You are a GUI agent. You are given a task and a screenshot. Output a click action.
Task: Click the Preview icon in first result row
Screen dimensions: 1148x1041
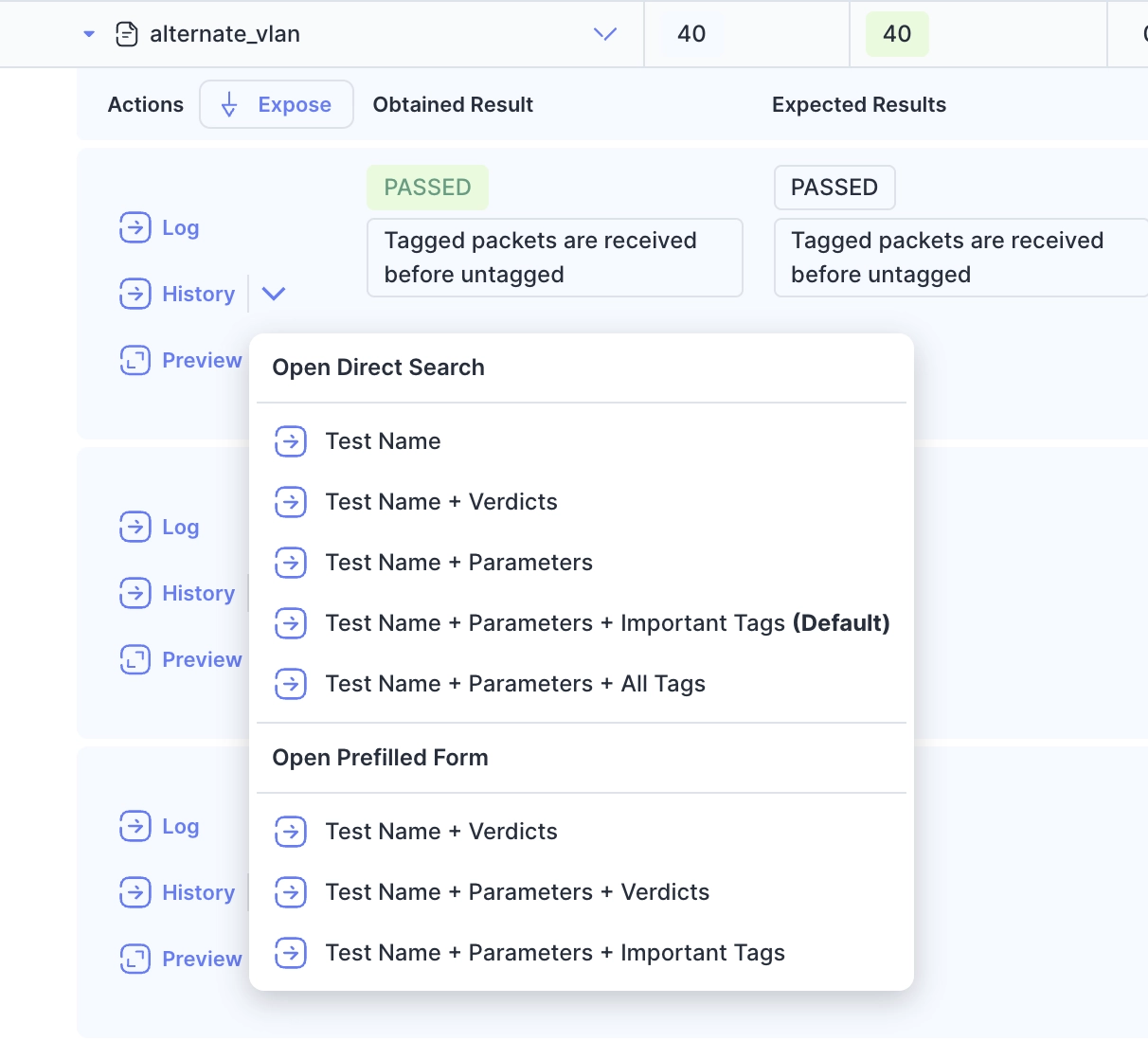[135, 360]
